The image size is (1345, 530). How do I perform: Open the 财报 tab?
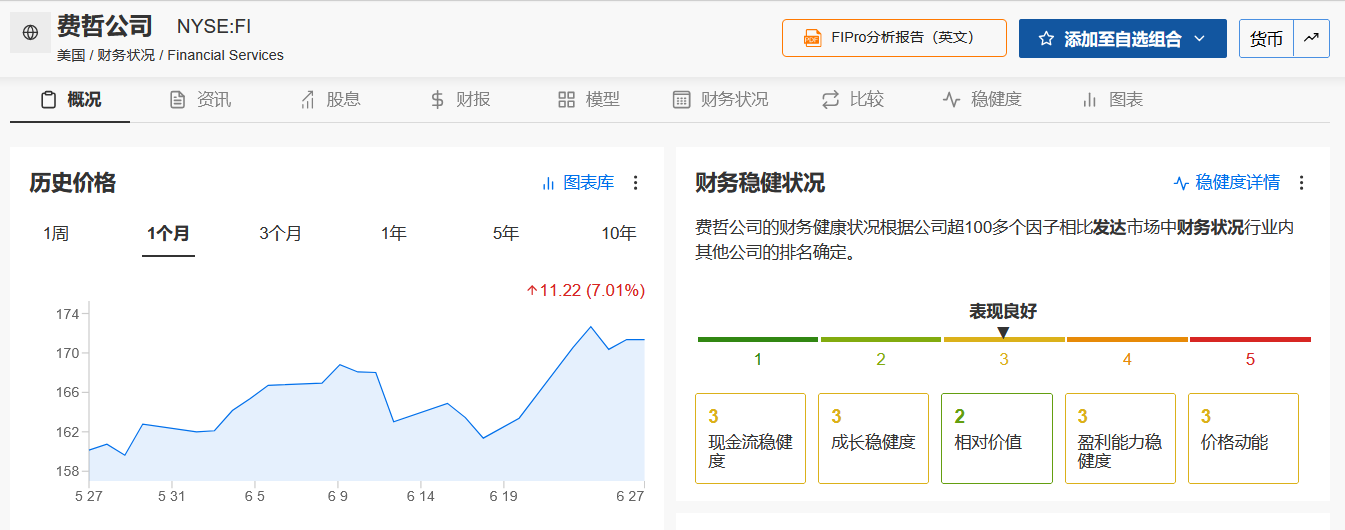point(459,100)
